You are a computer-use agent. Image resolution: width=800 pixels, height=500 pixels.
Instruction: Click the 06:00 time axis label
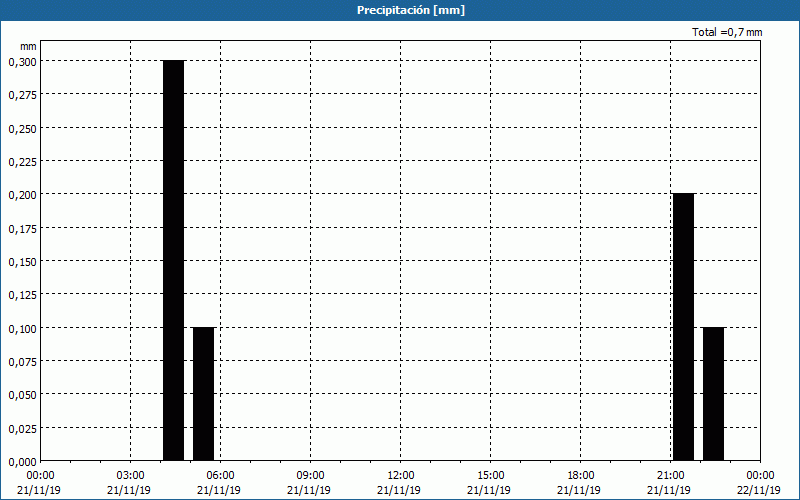(220, 476)
